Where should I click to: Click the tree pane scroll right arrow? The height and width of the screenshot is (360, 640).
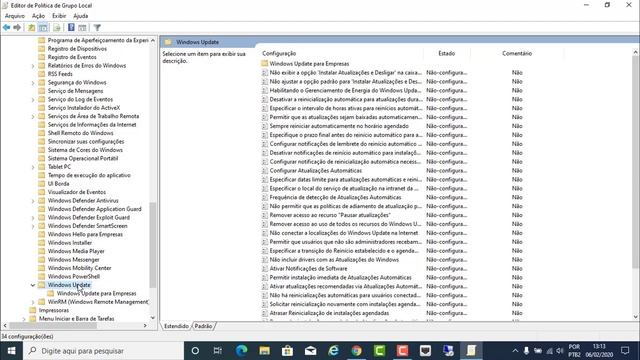pyautogui.click(x=145, y=326)
